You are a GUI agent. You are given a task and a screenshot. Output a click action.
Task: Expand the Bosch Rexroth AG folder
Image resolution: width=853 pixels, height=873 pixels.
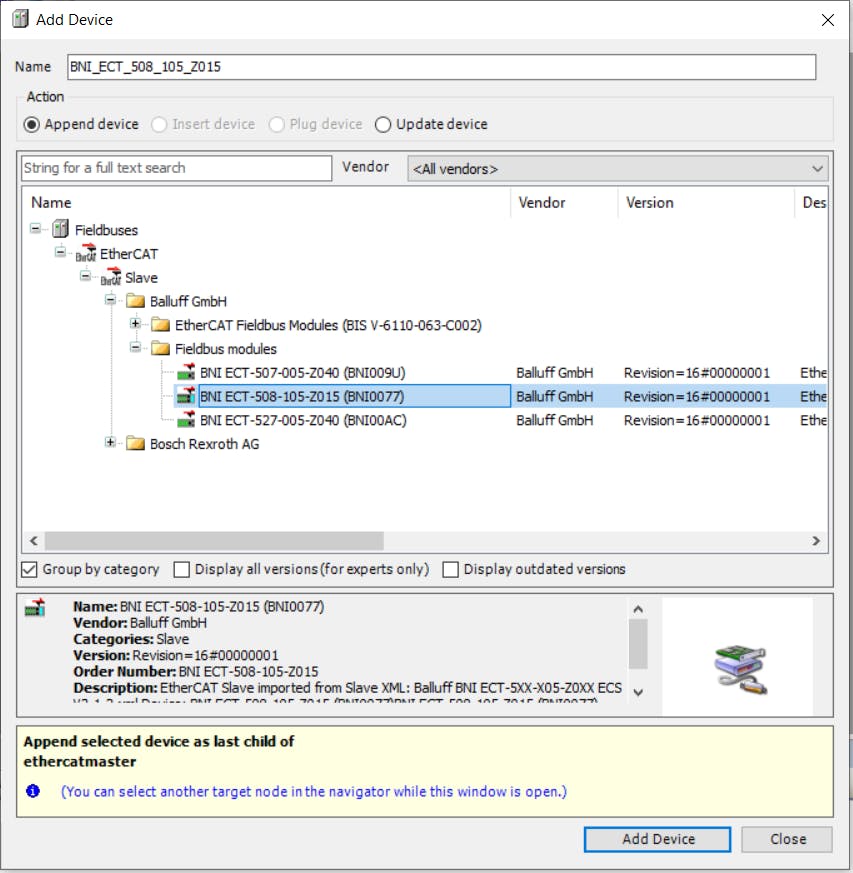[110, 443]
